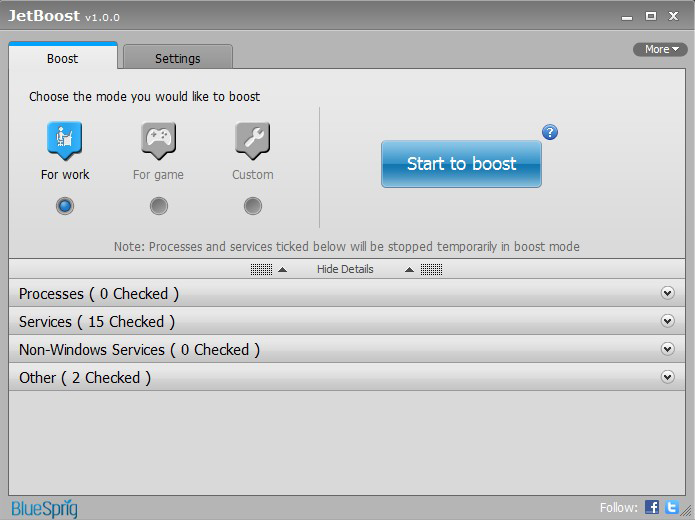Enable the Custom radio button

(x=253, y=206)
